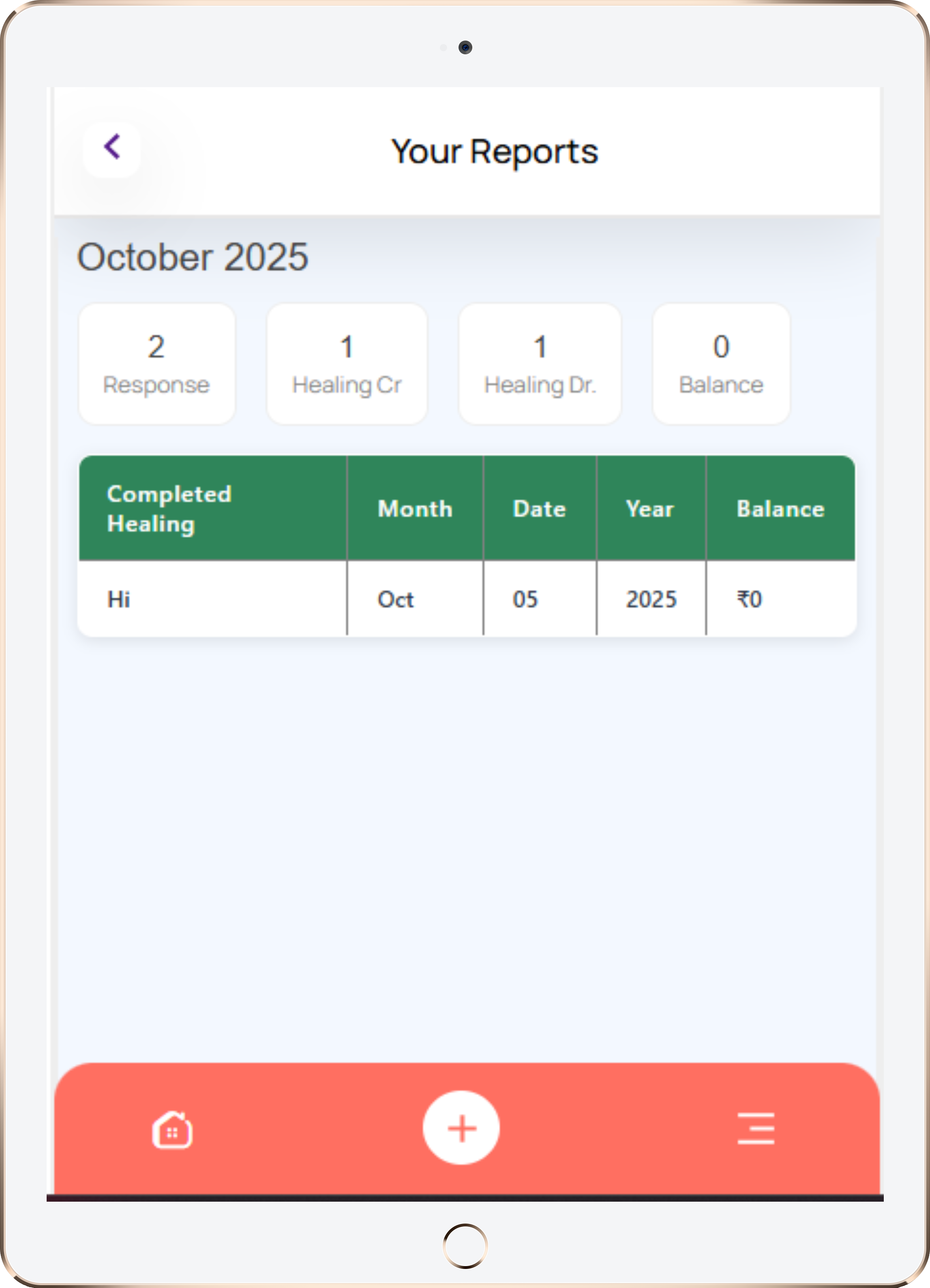
Task: Tap the purple back arrow icon
Action: pyautogui.click(x=112, y=148)
